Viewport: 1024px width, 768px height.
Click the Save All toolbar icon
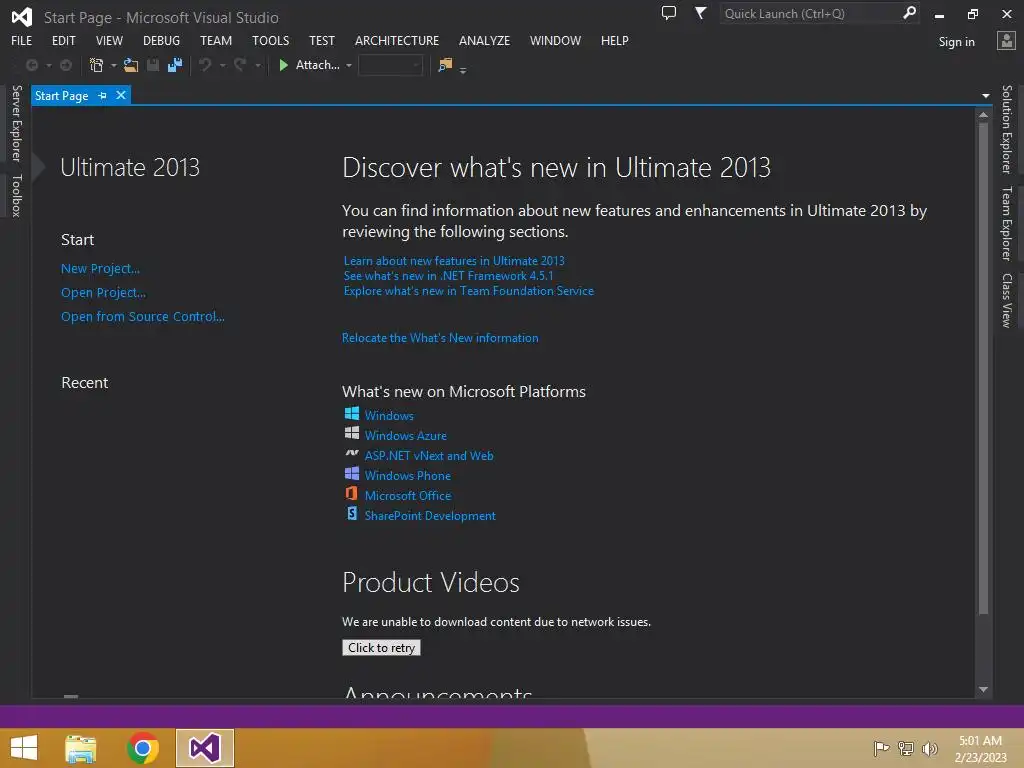click(175, 65)
